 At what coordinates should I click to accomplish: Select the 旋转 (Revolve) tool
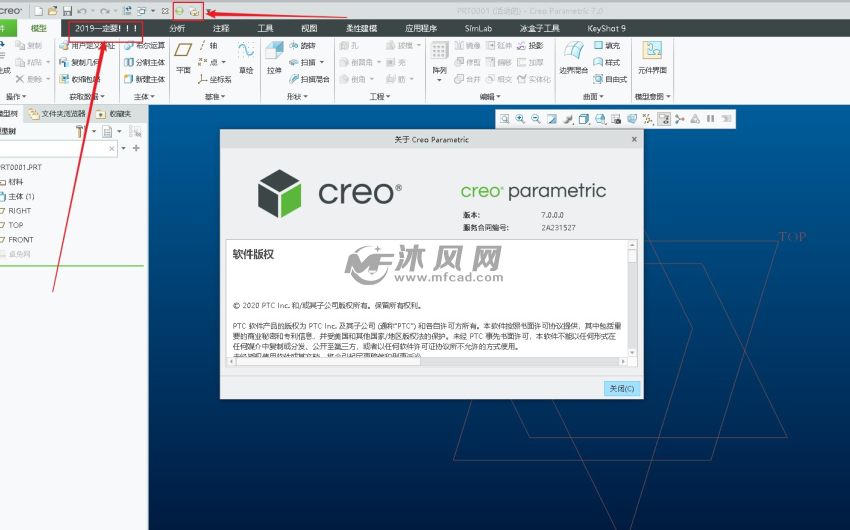(302, 46)
